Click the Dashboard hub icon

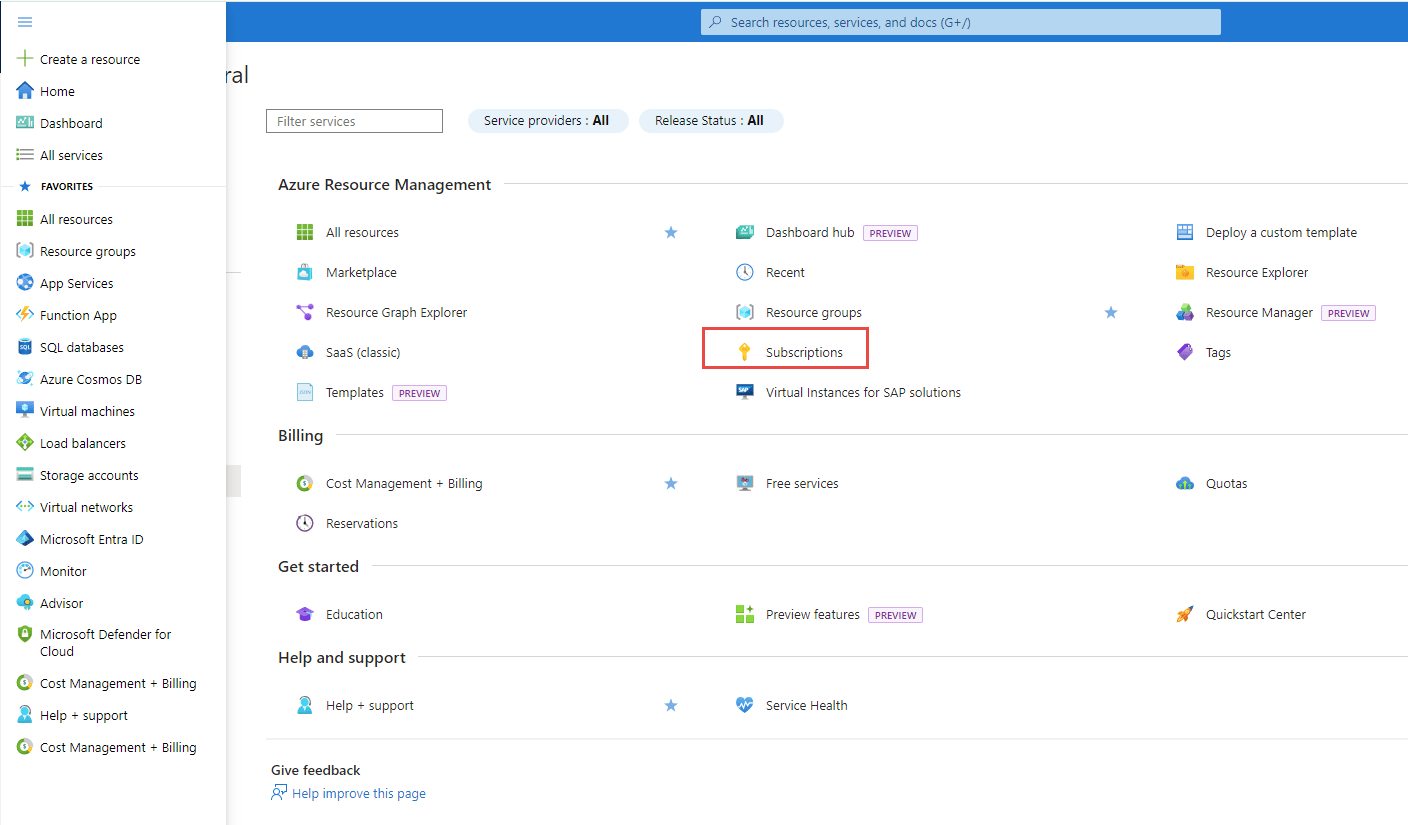click(745, 232)
